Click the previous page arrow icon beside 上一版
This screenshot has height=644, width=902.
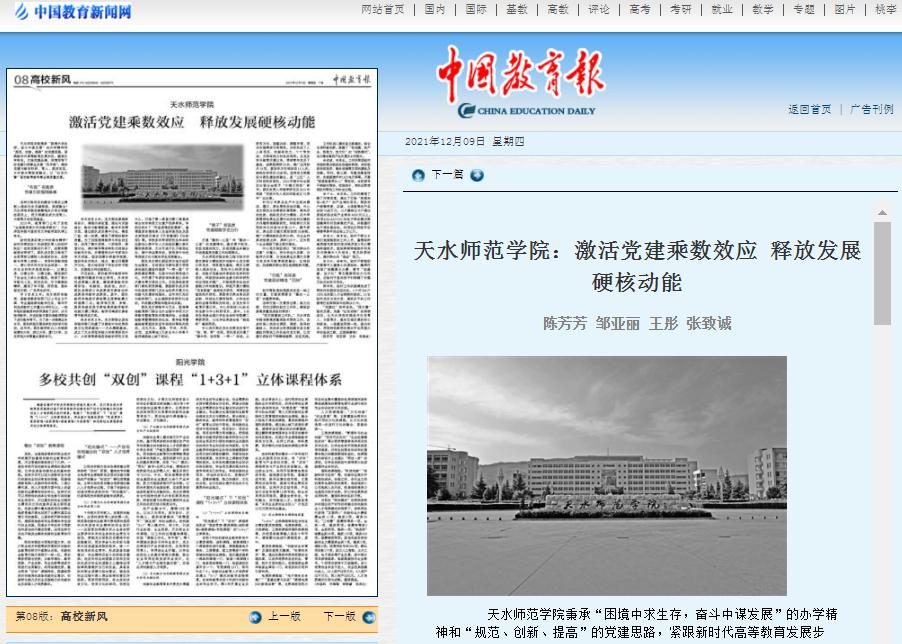[256, 617]
